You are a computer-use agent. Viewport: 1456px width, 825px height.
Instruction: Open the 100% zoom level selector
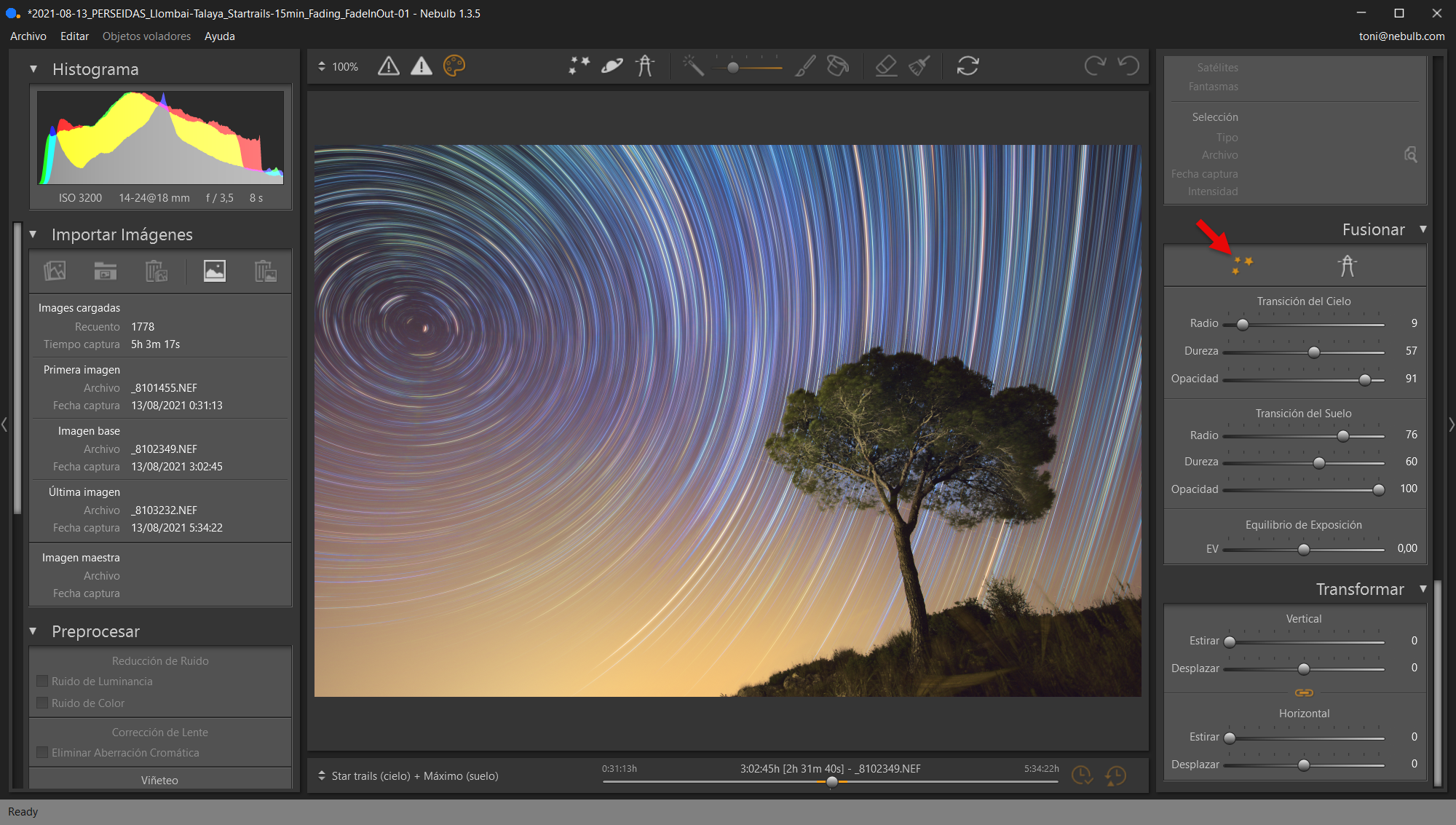(x=339, y=66)
